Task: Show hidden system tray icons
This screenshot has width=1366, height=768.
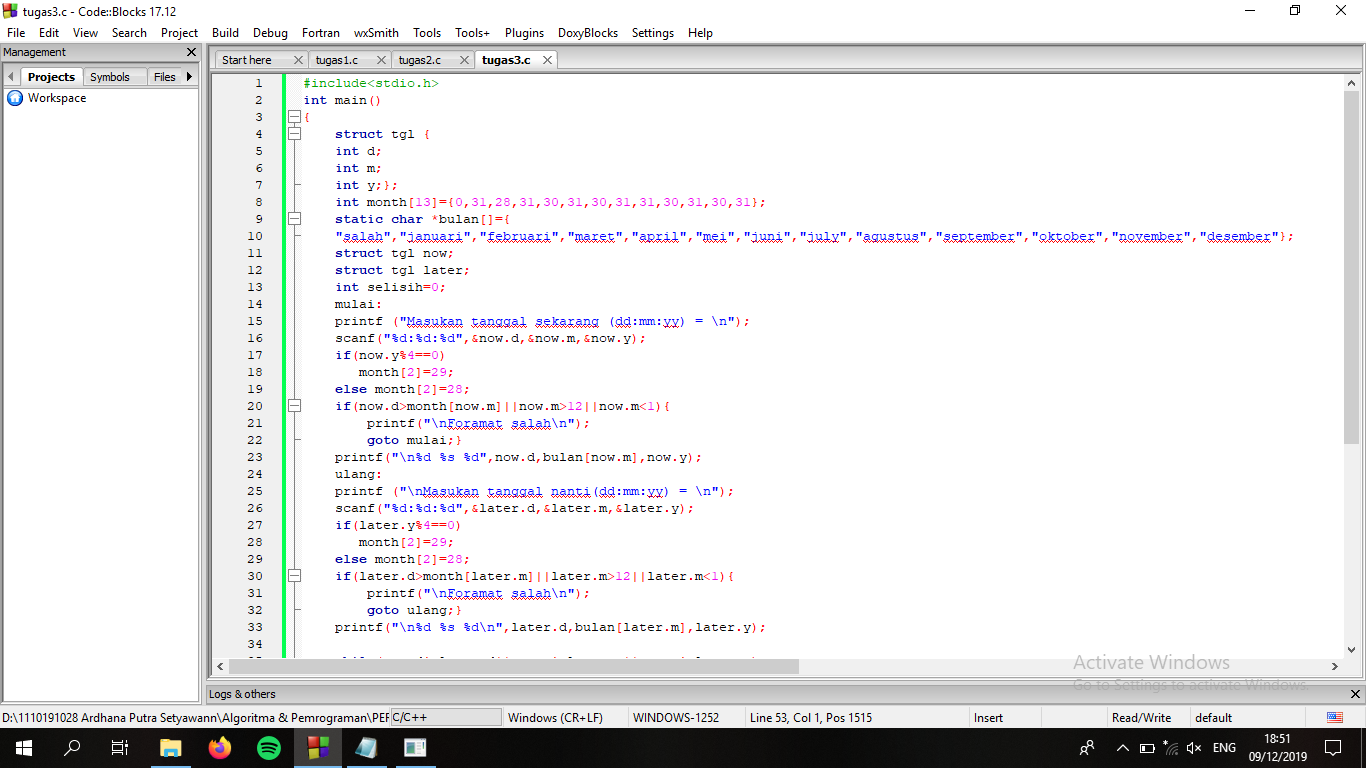Action: 1123,748
